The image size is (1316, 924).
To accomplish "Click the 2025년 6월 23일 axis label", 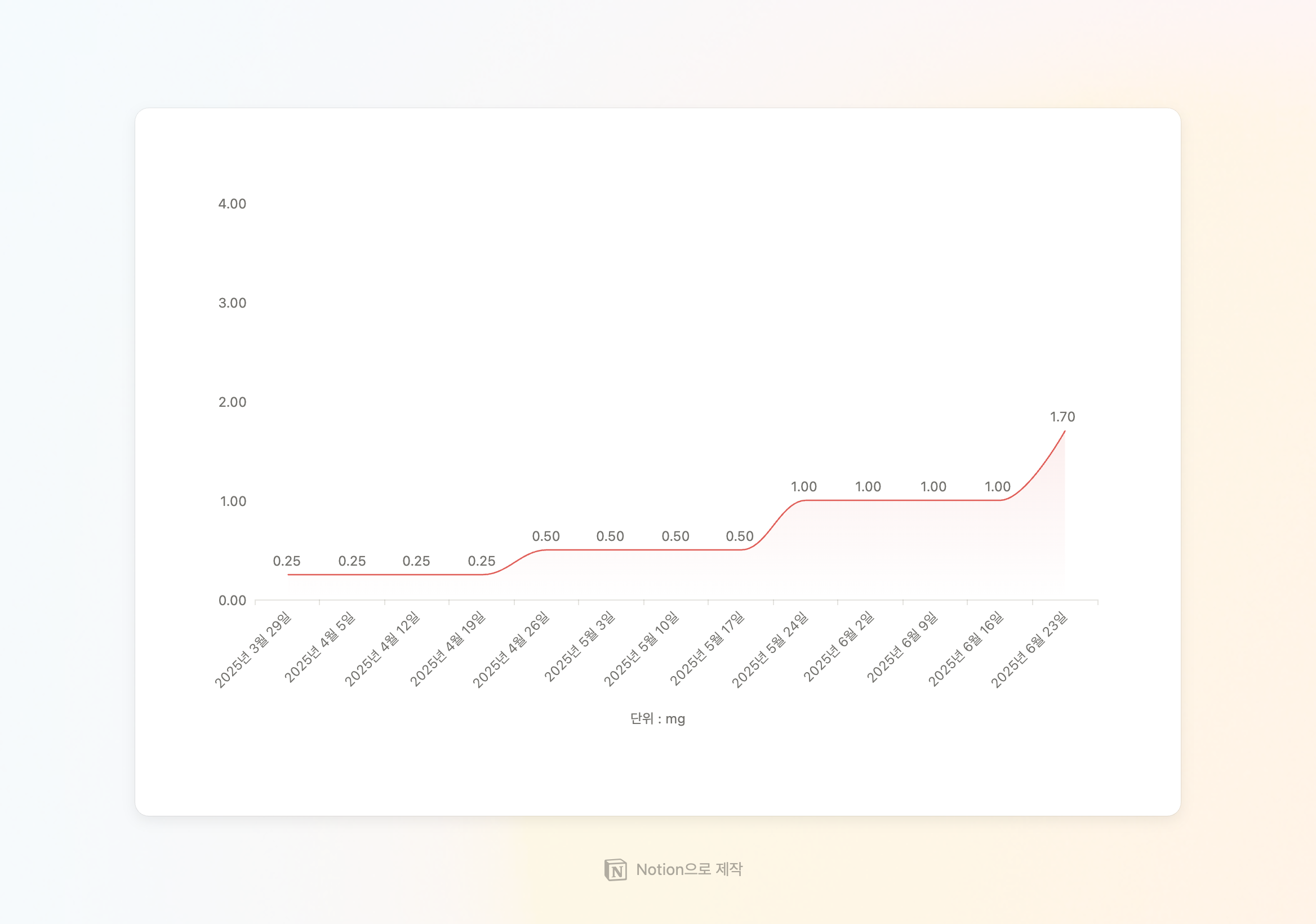I will [1029, 651].
